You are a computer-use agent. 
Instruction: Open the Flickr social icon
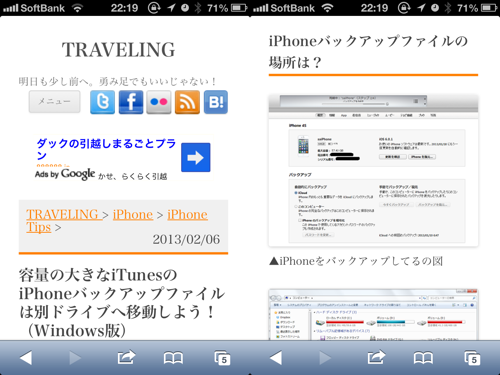click(159, 102)
